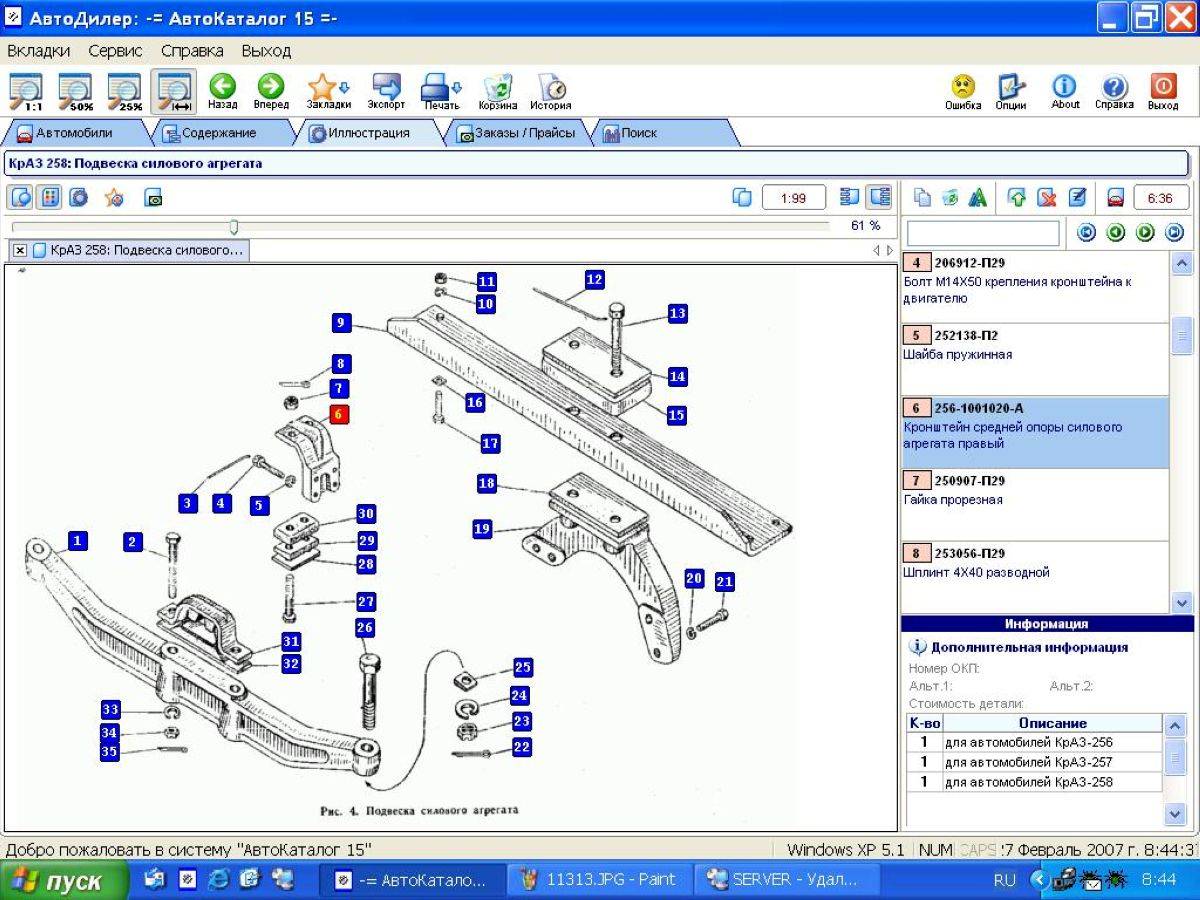Open the История history icon

tap(551, 90)
